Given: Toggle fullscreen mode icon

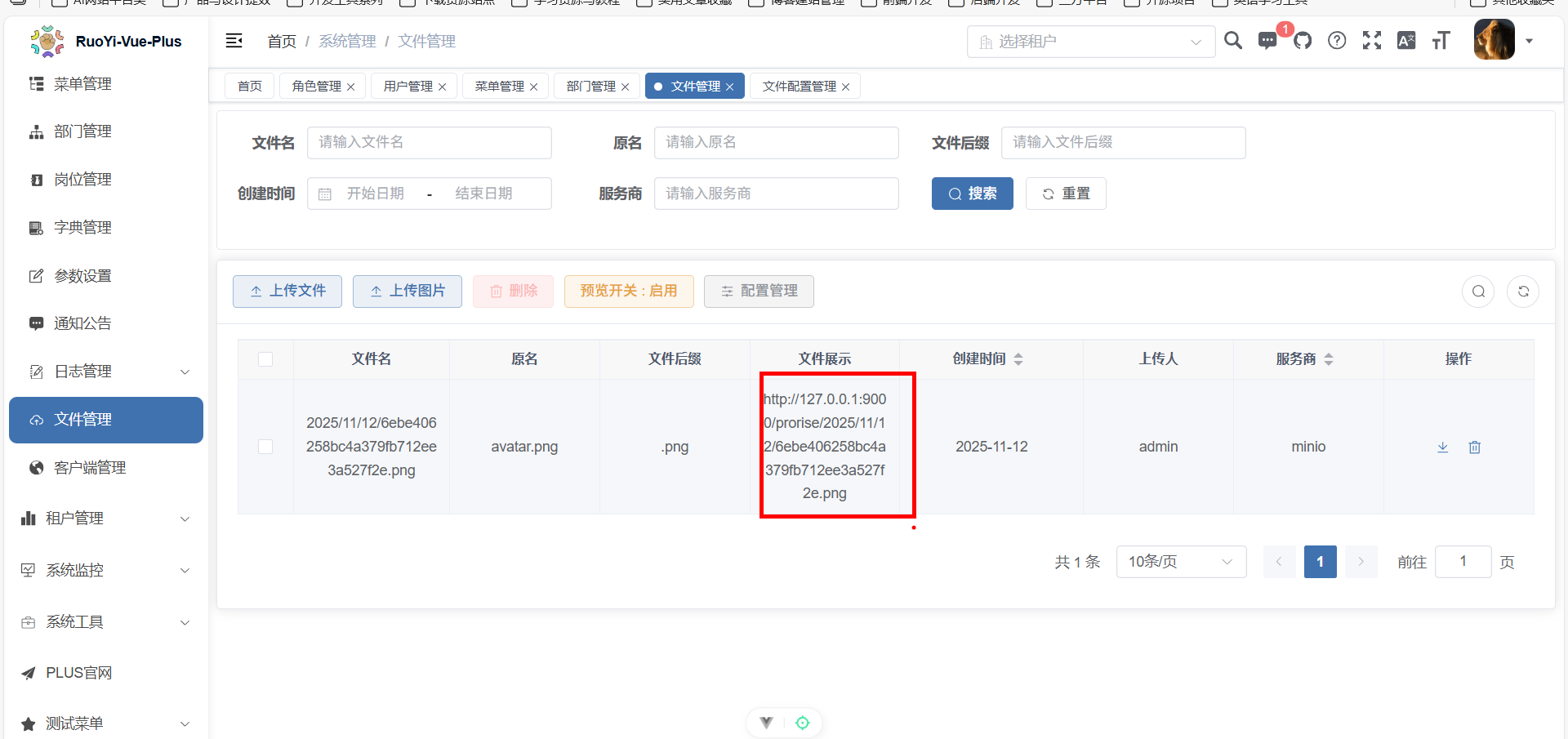Looking at the screenshot, I should click(1372, 41).
